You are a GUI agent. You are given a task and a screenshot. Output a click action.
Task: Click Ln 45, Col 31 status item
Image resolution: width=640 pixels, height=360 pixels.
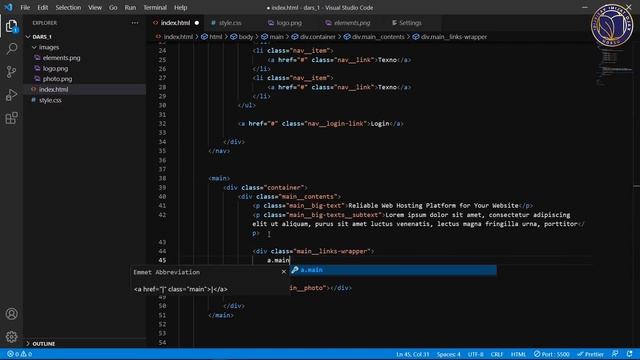[x=413, y=354]
